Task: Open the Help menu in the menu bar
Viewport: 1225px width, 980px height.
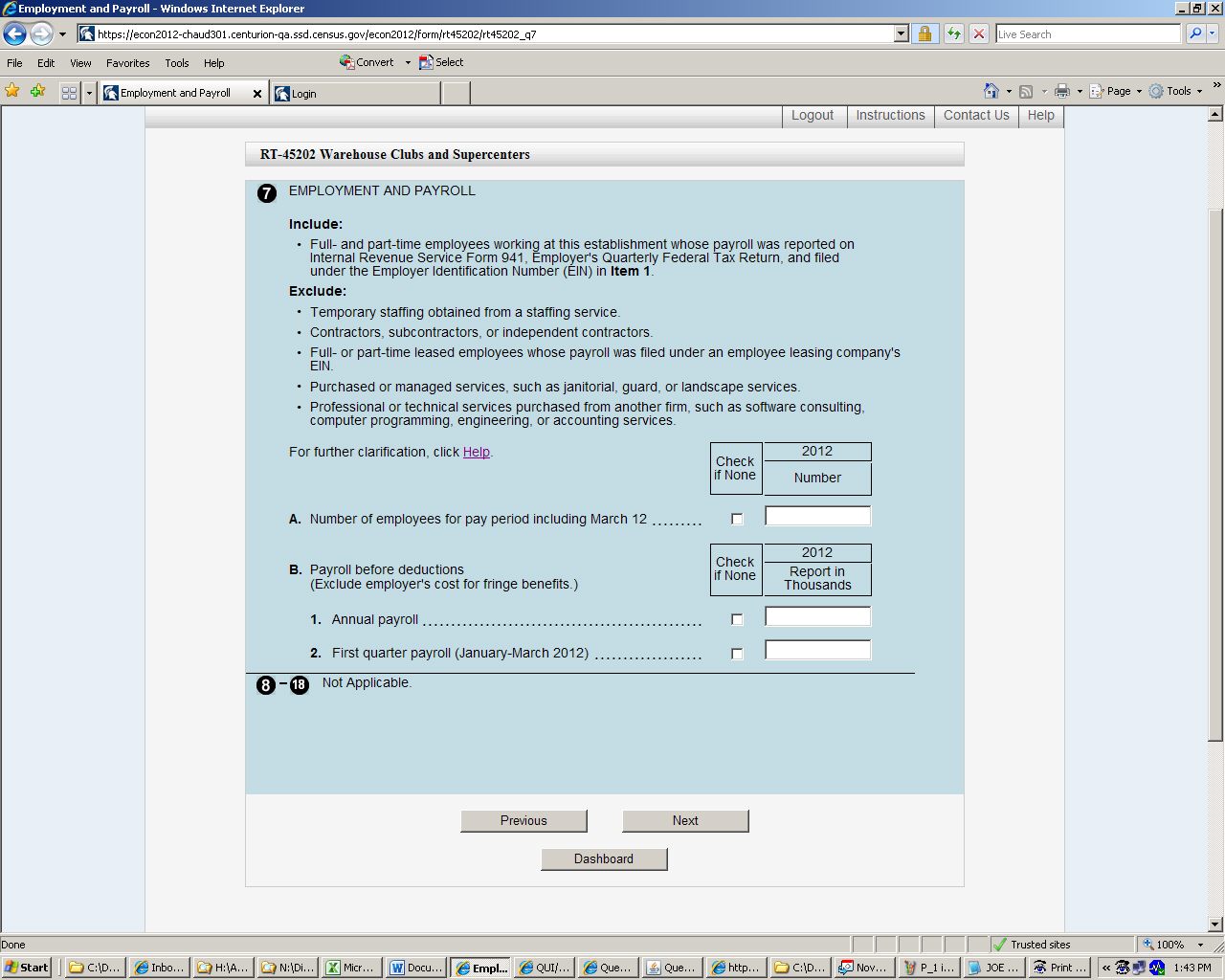Action: (213, 63)
